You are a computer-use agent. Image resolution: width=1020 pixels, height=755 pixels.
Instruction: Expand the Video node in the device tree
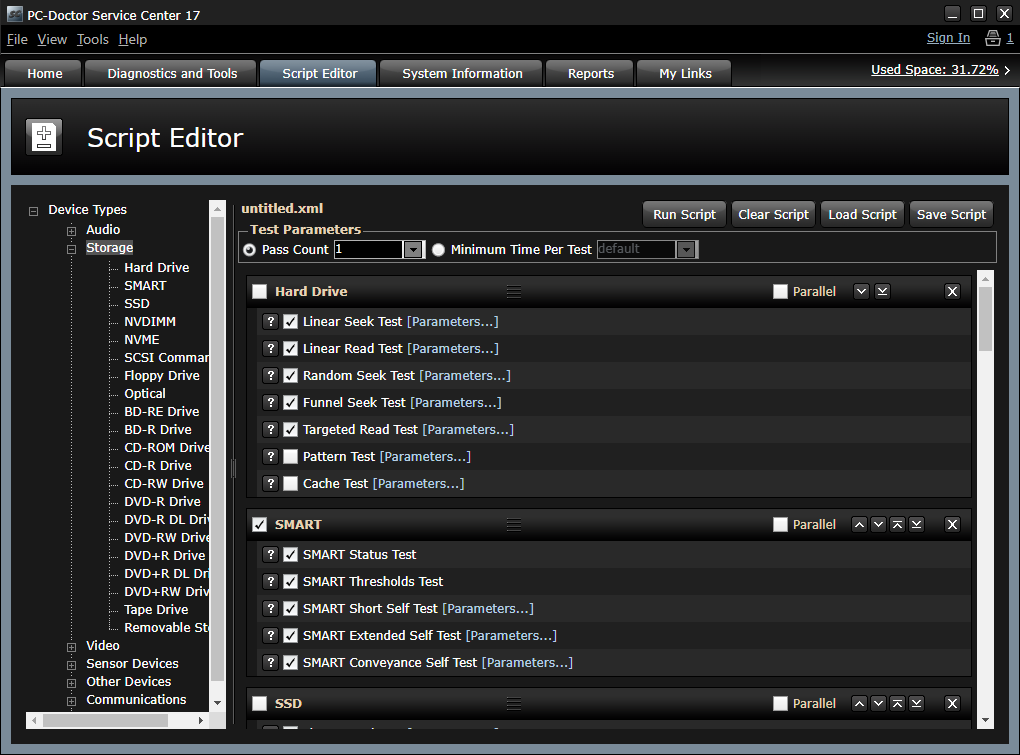tap(72, 646)
